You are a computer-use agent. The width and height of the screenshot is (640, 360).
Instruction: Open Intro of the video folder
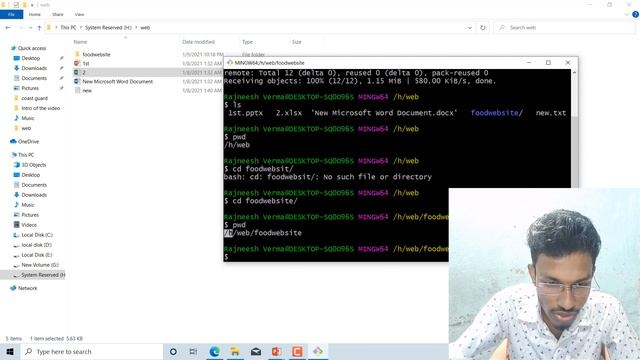[40, 108]
